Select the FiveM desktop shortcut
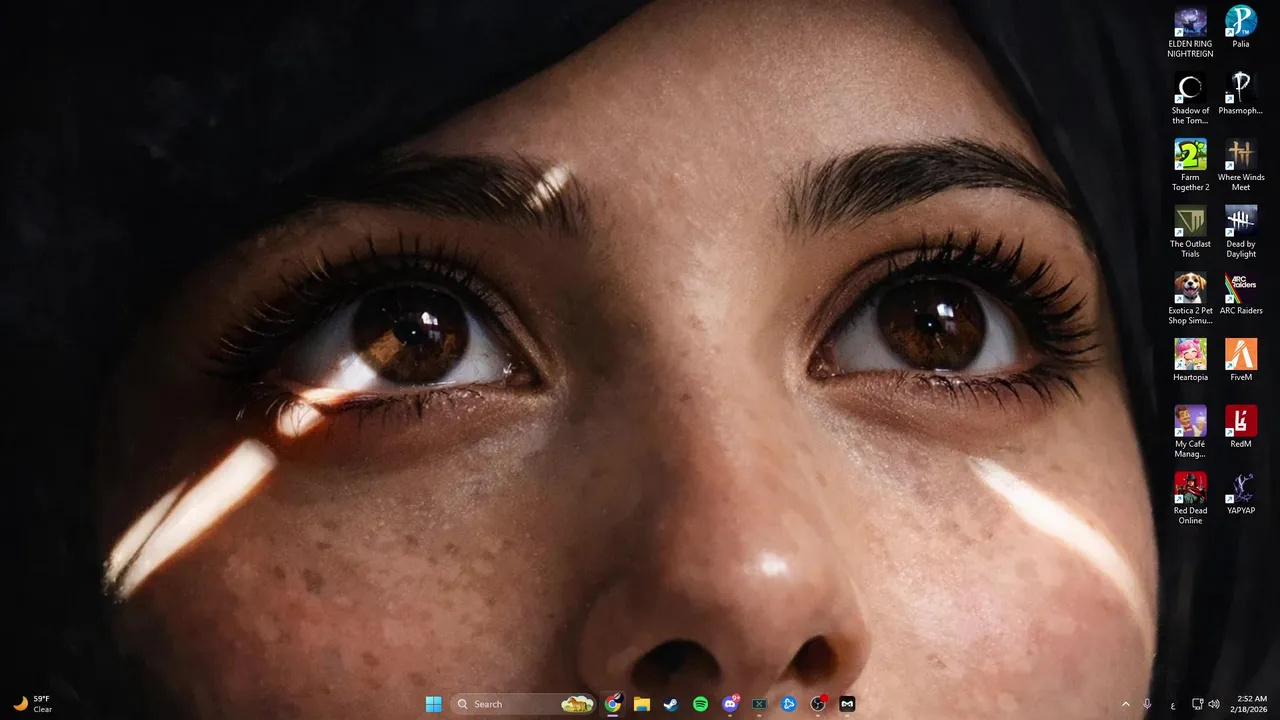The height and width of the screenshot is (720, 1280). [x=1241, y=360]
